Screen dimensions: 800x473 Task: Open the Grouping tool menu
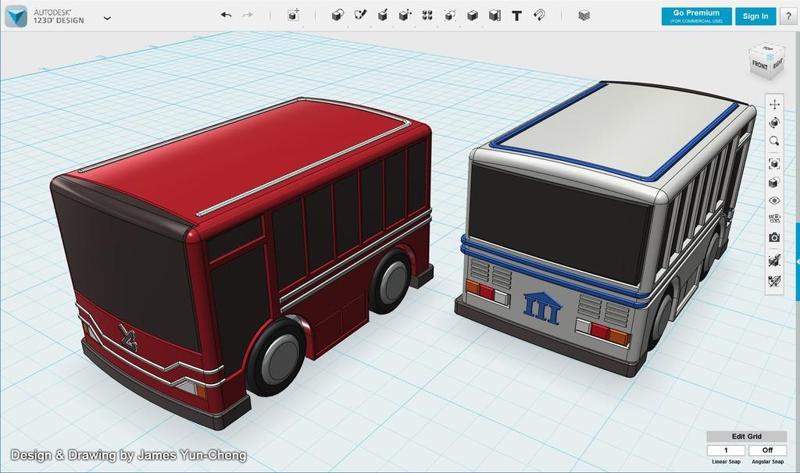point(449,15)
